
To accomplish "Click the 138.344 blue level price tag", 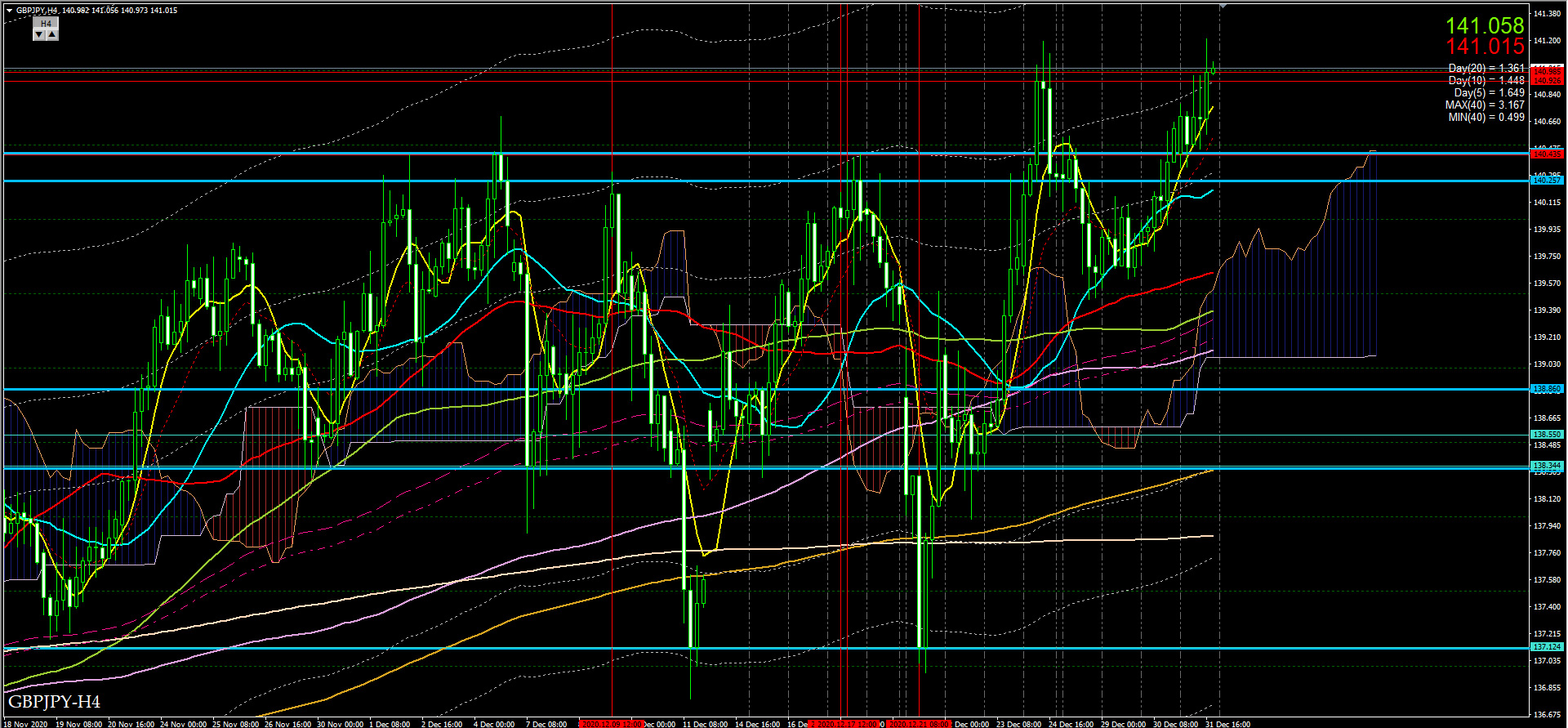I will 1548,465.
